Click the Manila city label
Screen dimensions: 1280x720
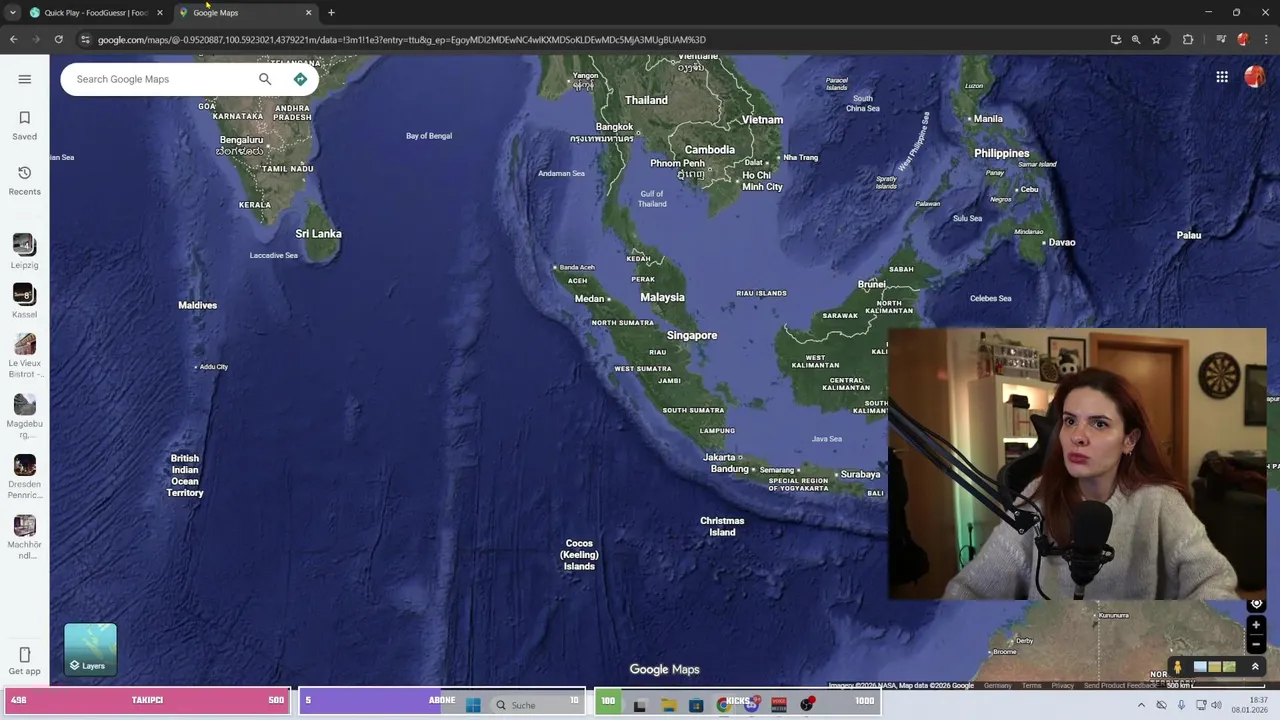pyautogui.click(x=988, y=118)
